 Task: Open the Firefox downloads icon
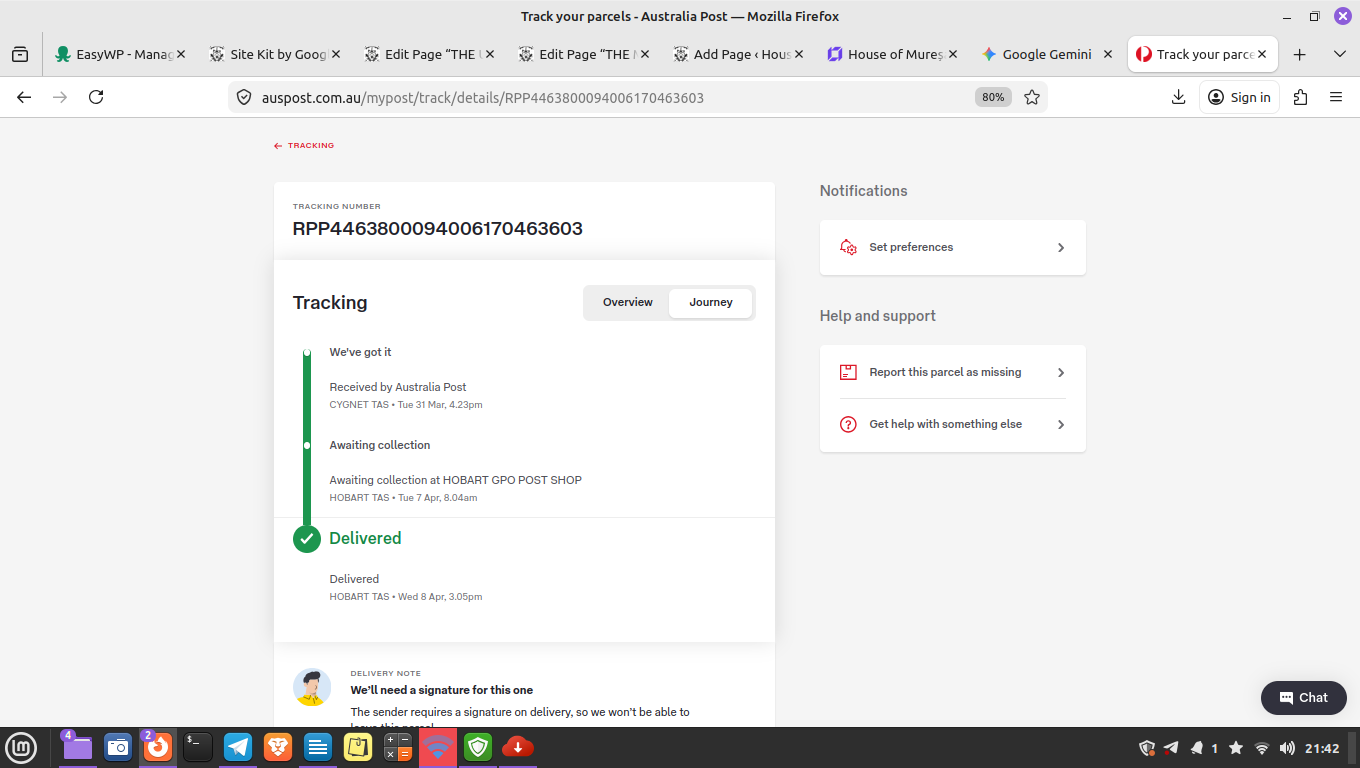1178,97
